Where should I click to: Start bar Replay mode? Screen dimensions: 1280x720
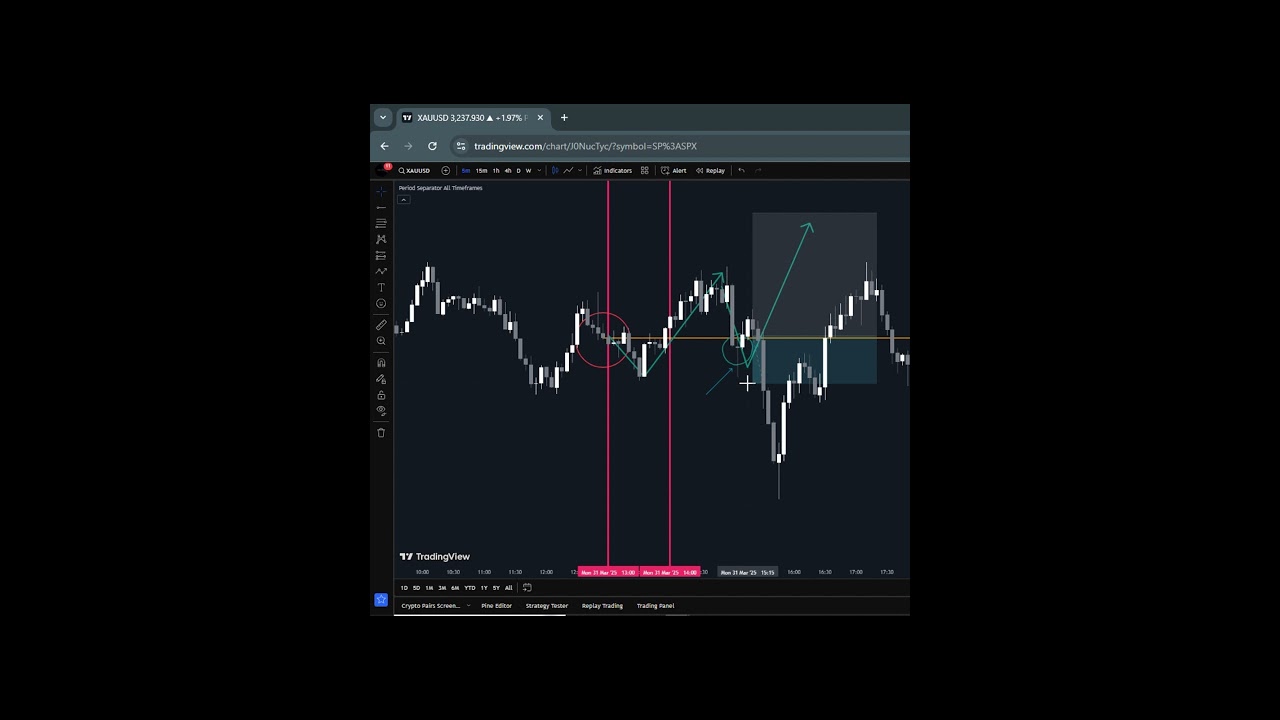tap(711, 170)
